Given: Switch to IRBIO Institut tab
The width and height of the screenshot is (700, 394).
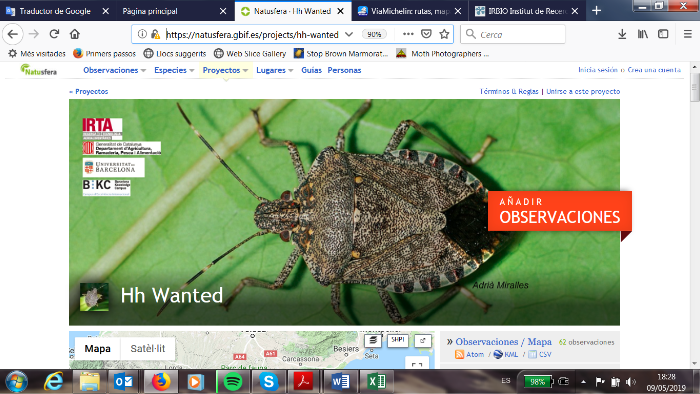Looking at the screenshot, I should click(527, 11).
